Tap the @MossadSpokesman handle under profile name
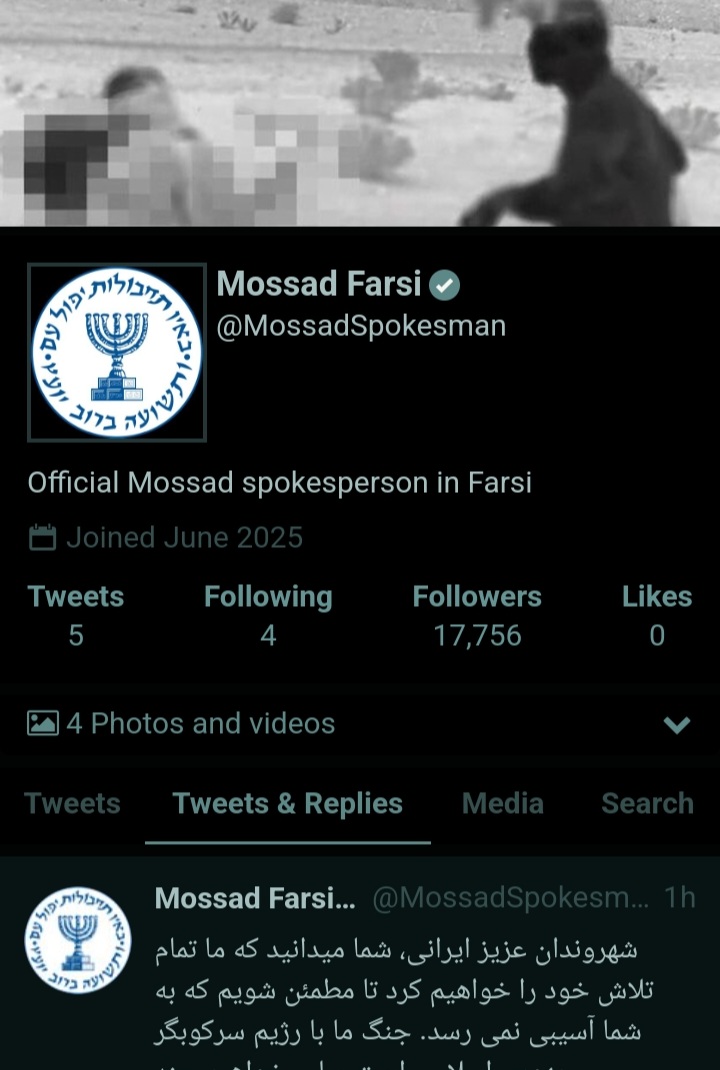 pyautogui.click(x=361, y=326)
